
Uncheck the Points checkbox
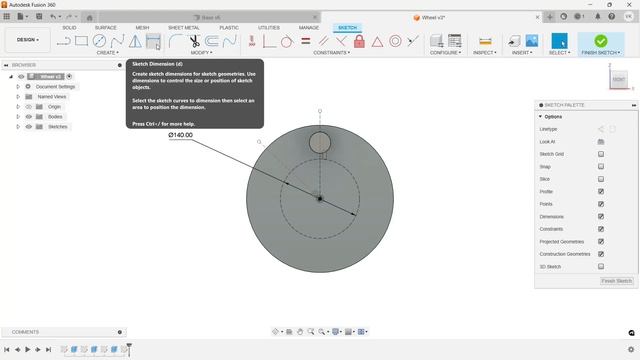tap(601, 204)
